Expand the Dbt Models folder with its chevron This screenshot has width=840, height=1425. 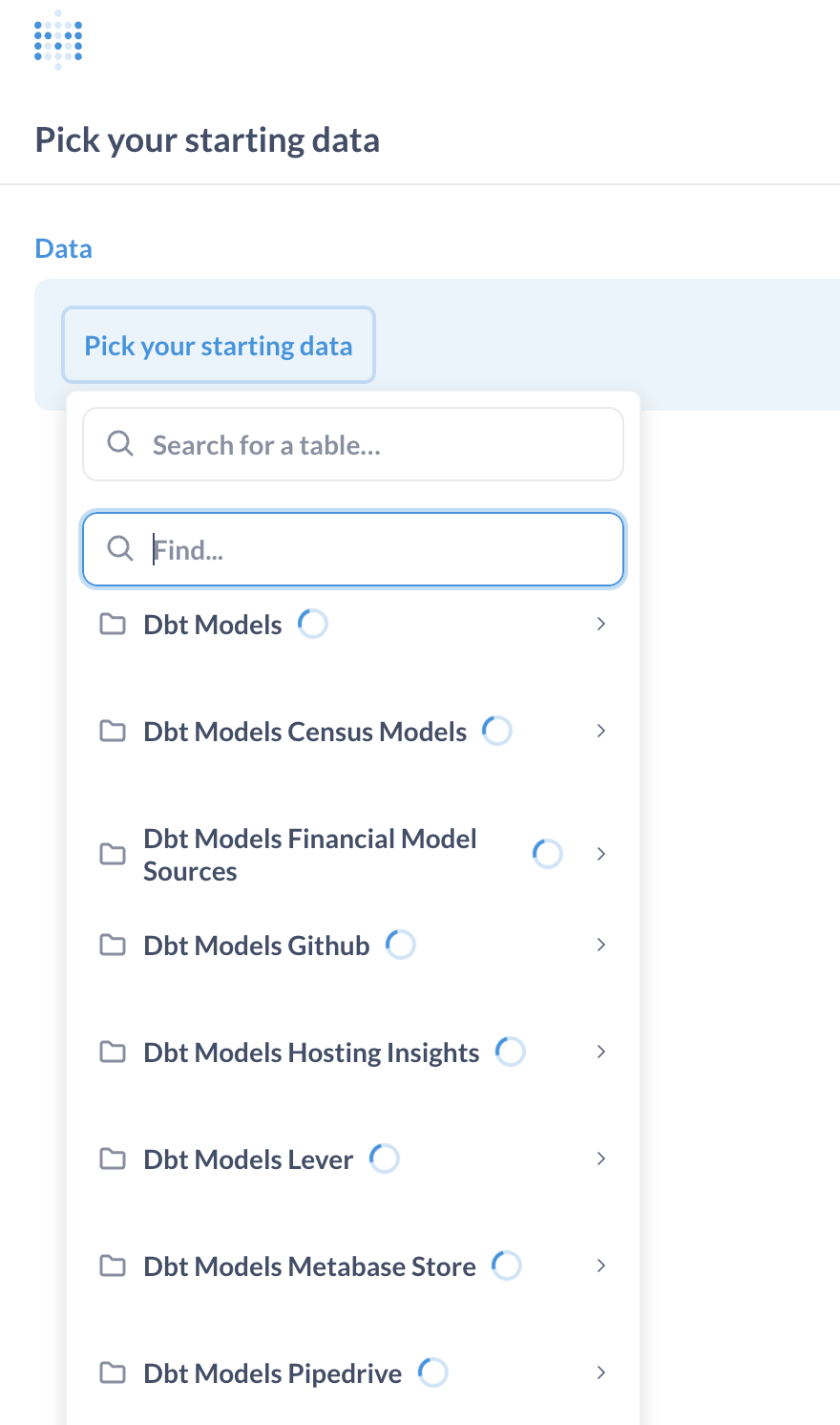(x=601, y=624)
